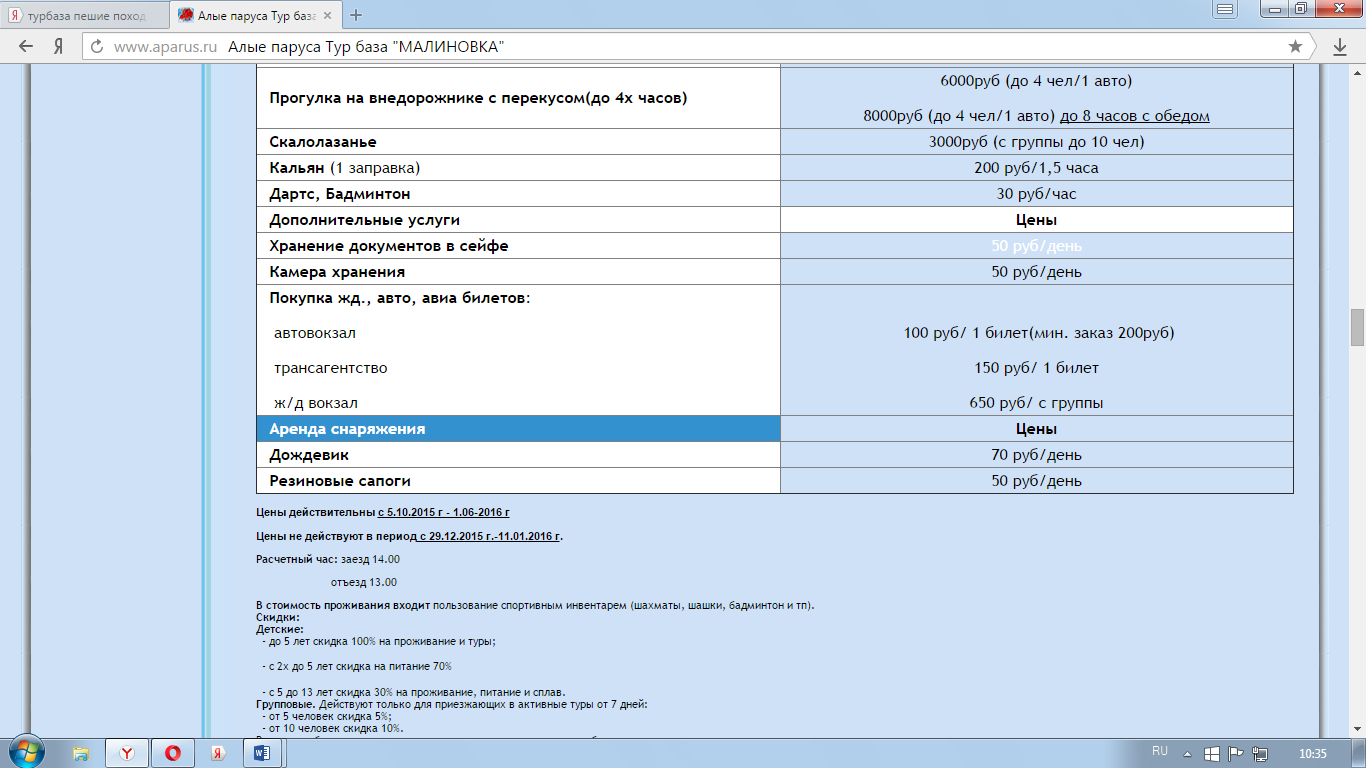The image size is (1366, 768).
Task: Click the 'отъезд 13.00' line
Action: point(364,582)
